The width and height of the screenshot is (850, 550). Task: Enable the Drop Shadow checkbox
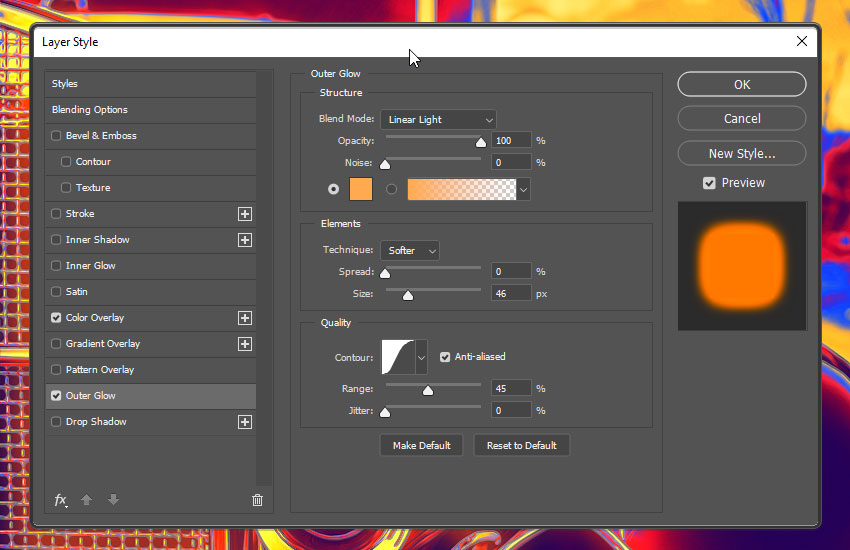(x=56, y=422)
